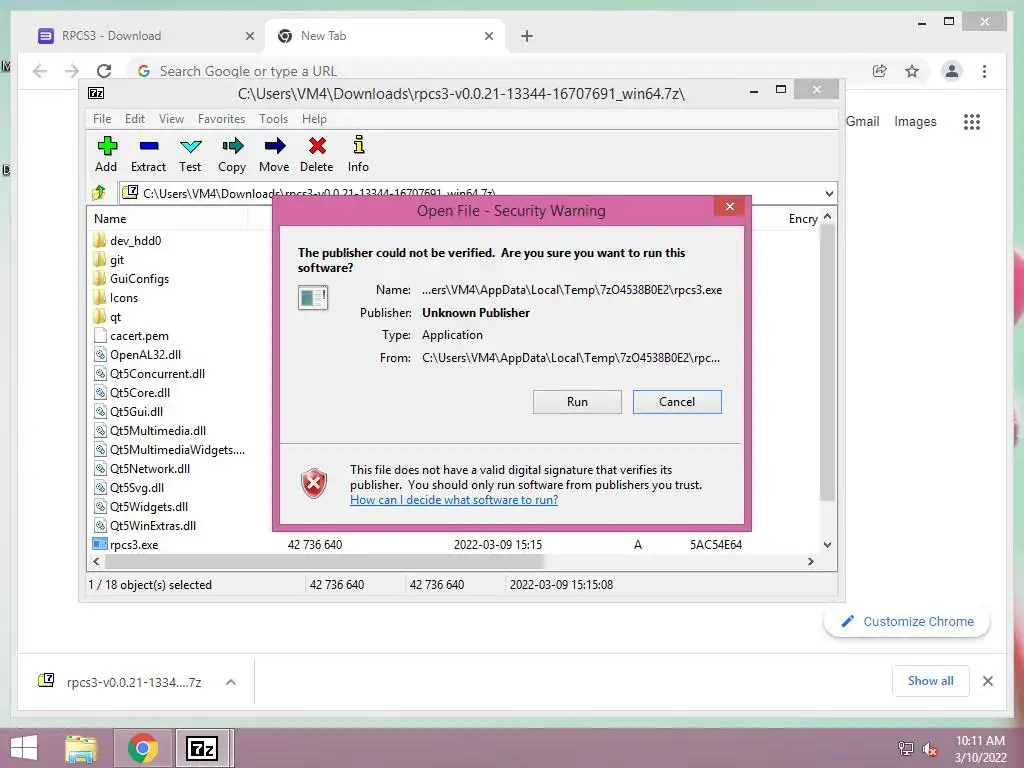Click the vertical scrollbar up arrow in 7-Zip

(x=827, y=216)
